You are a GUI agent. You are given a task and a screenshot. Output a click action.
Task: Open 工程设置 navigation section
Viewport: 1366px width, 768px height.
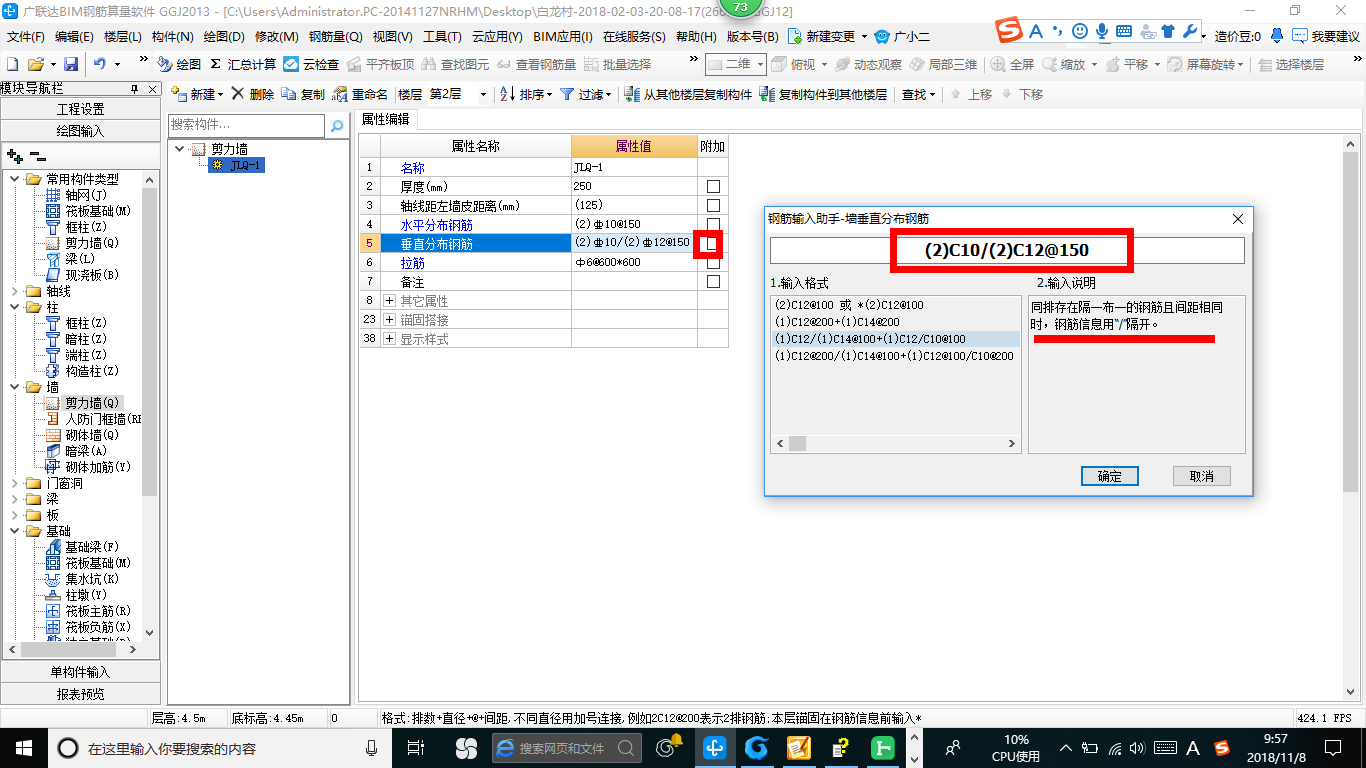pyautogui.click(x=80, y=109)
